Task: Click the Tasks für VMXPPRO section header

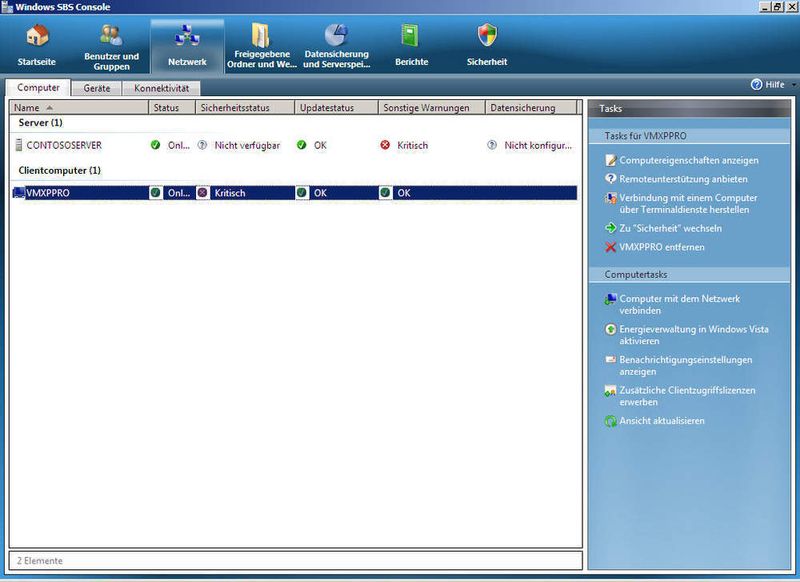Action: (x=645, y=136)
